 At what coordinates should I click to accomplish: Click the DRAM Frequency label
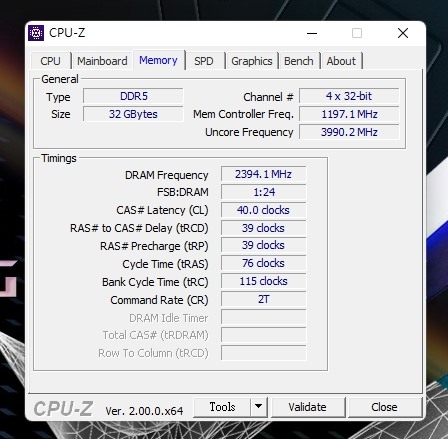pyautogui.click(x=167, y=175)
